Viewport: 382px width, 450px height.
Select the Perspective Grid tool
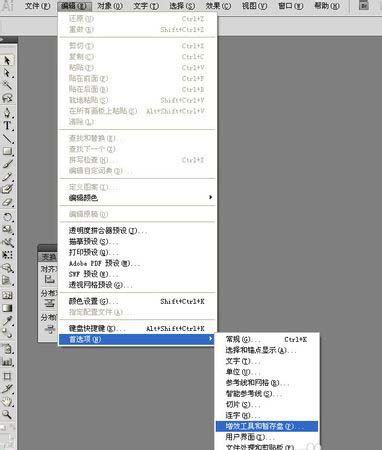pyautogui.click(x=7, y=280)
